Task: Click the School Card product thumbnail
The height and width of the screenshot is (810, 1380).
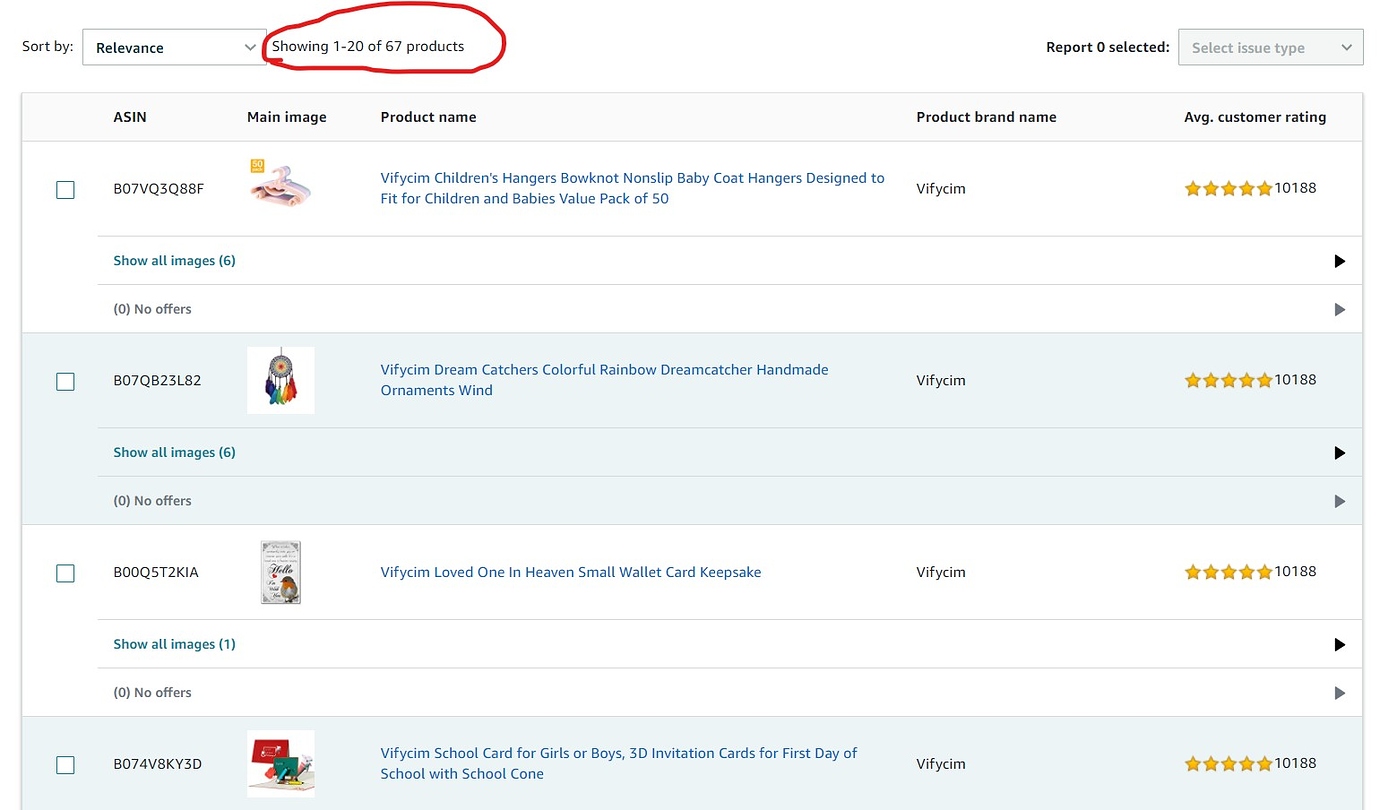Action: [x=280, y=763]
